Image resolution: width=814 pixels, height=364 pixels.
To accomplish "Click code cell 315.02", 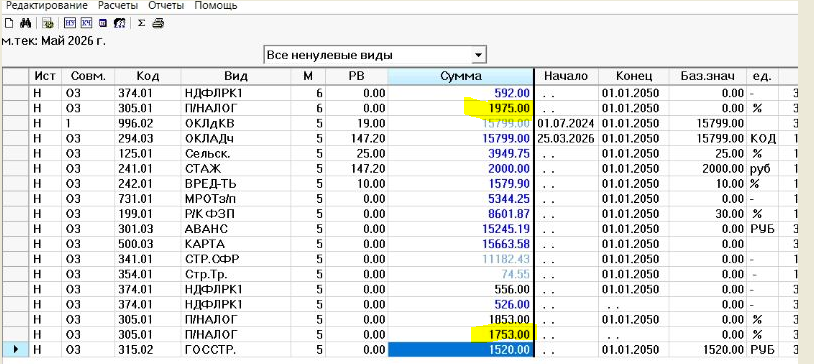I will coord(147,350).
